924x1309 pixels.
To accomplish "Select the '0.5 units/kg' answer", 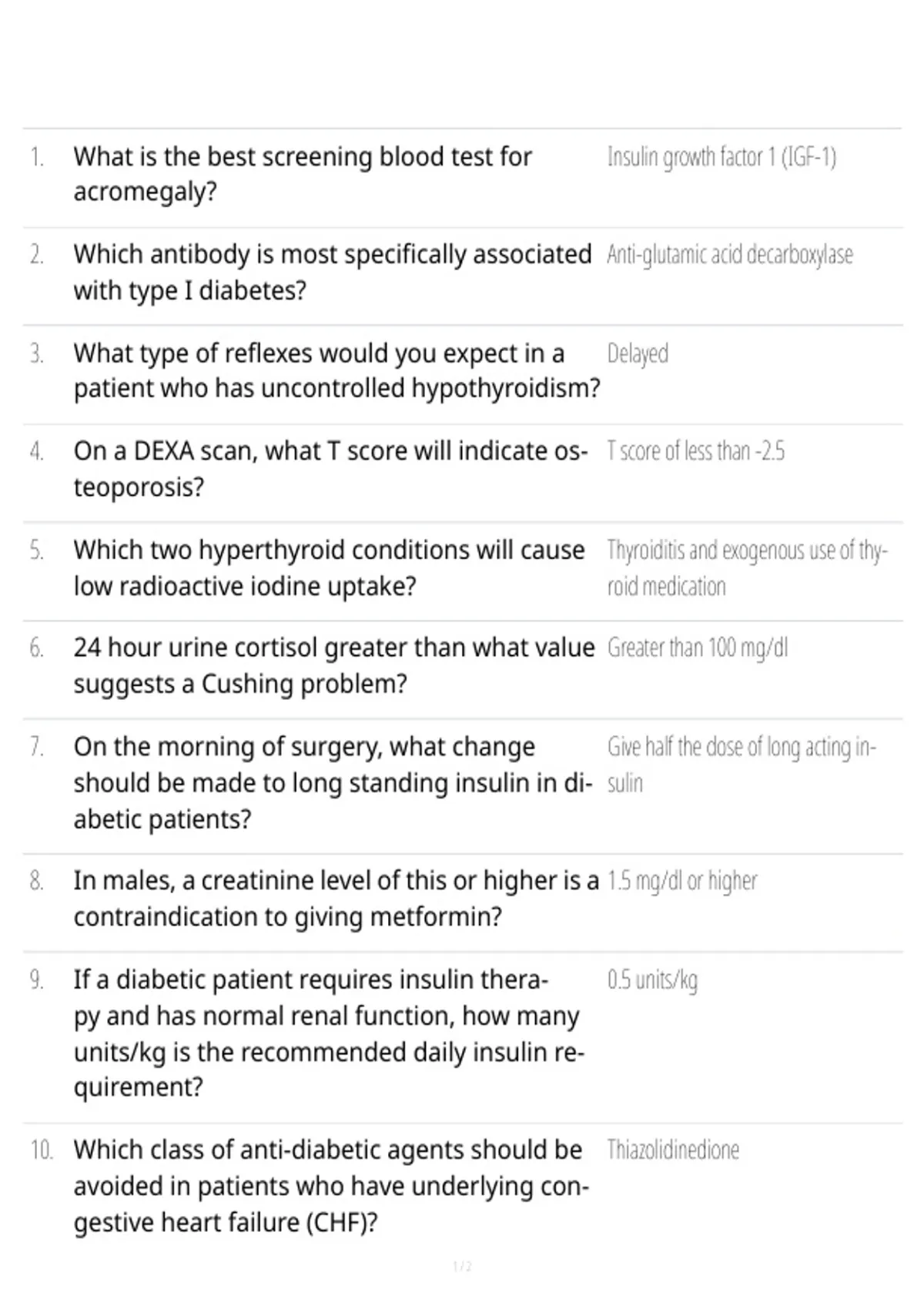I will coord(652,980).
